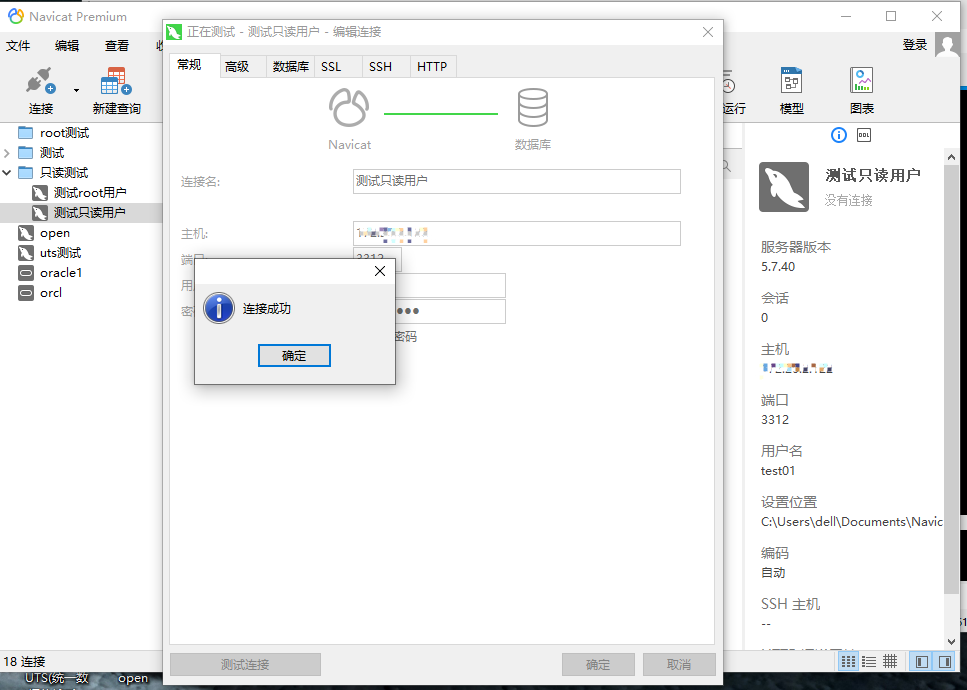Click the Run (运行) toolbar icon
967x690 pixels.
pyautogui.click(x=730, y=82)
